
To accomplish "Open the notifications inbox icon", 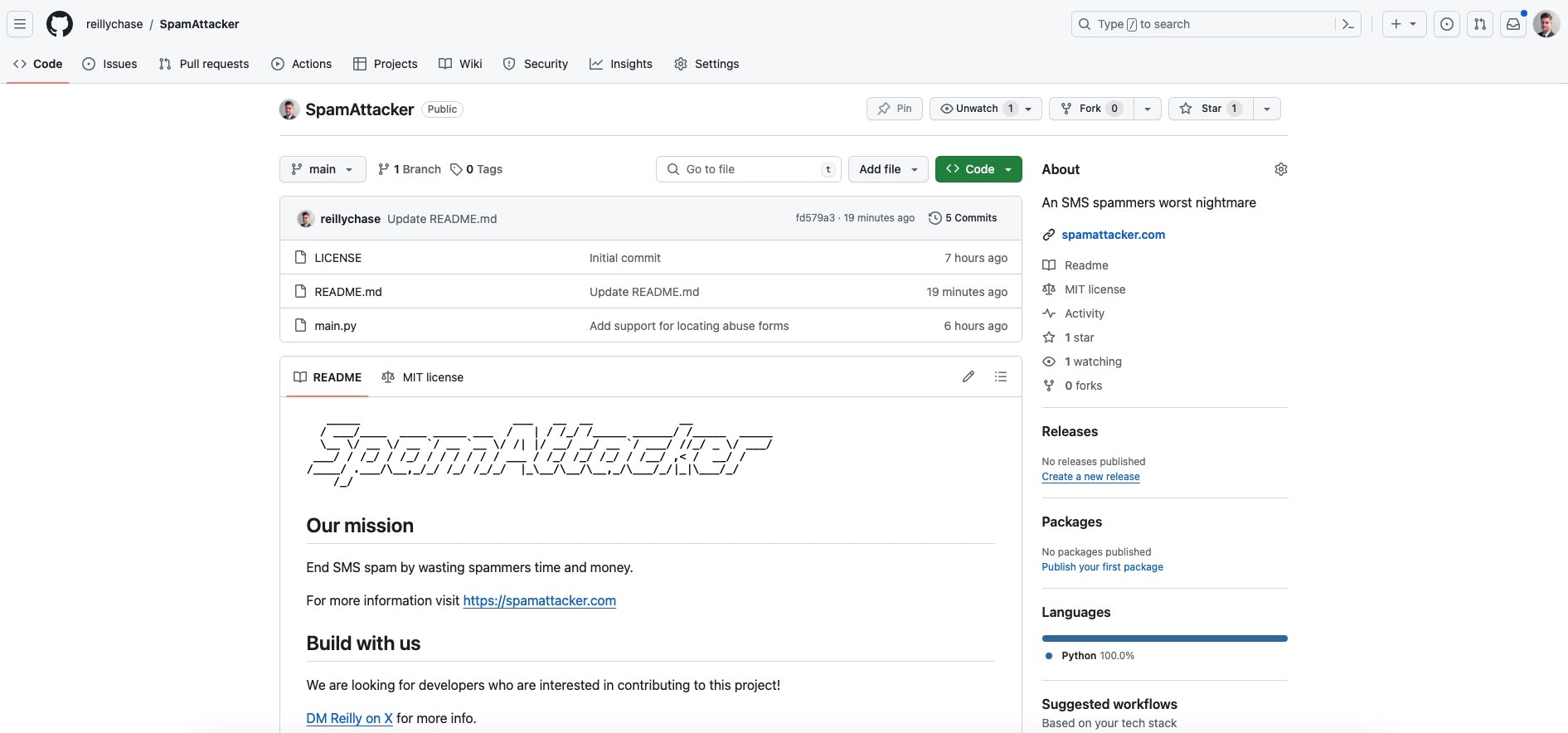I will 1513,24.
